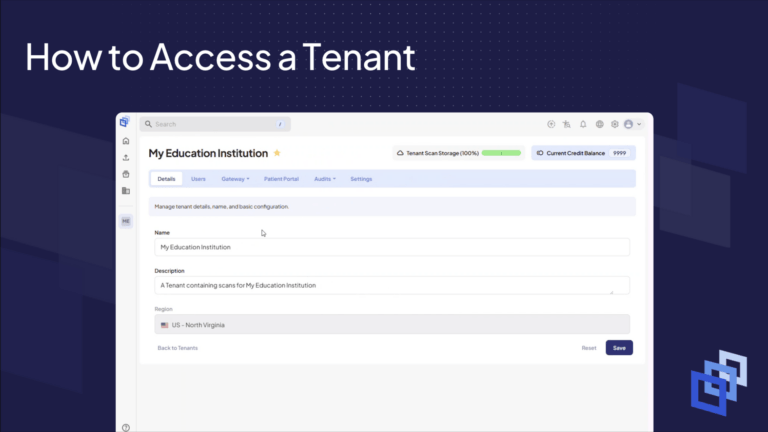The height and width of the screenshot is (432, 768).
Task: Click the globe icon in top bar
Action: [600, 124]
